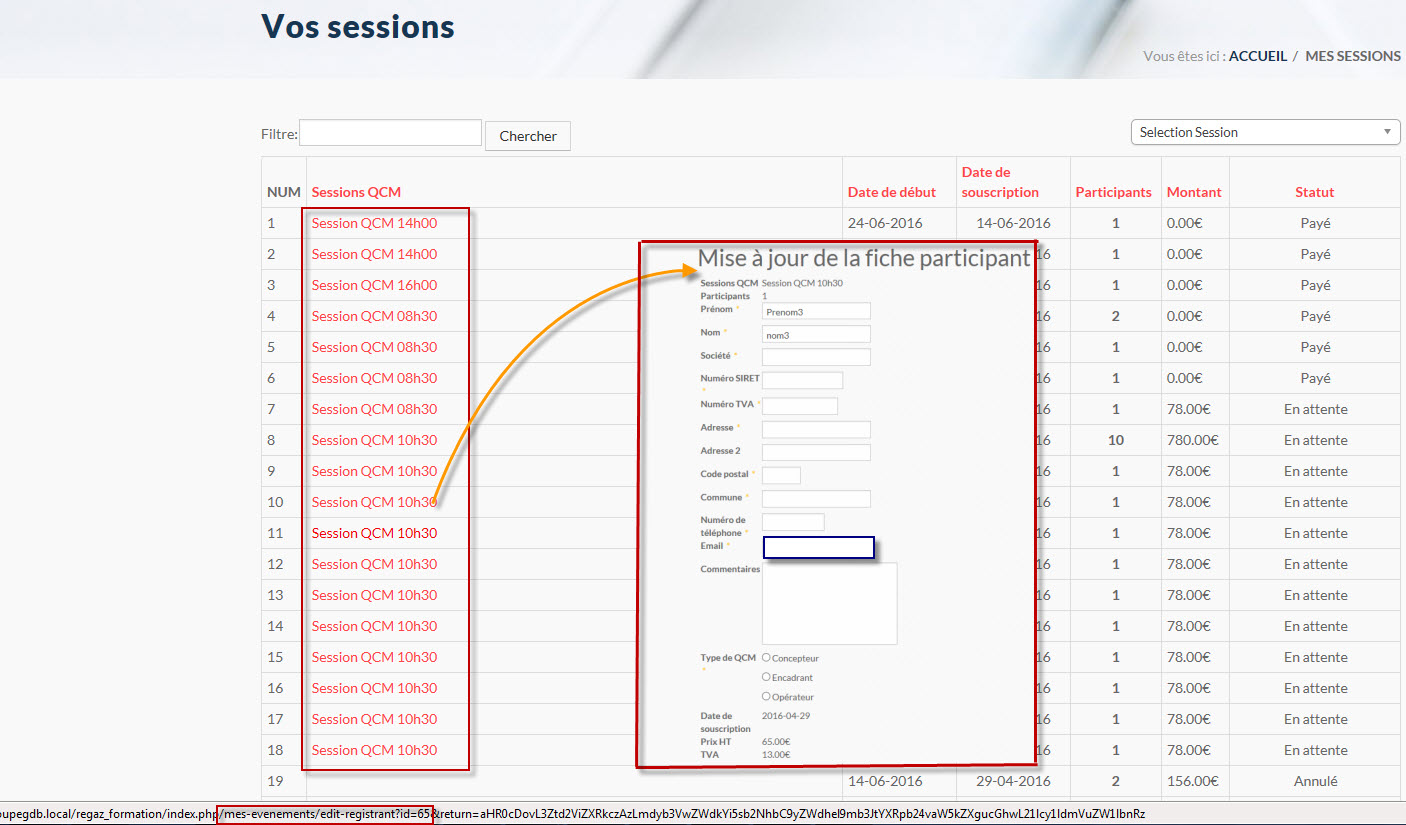The height and width of the screenshot is (825, 1406).
Task: Sort table by Sessions QCM header
Action: pyautogui.click(x=356, y=192)
